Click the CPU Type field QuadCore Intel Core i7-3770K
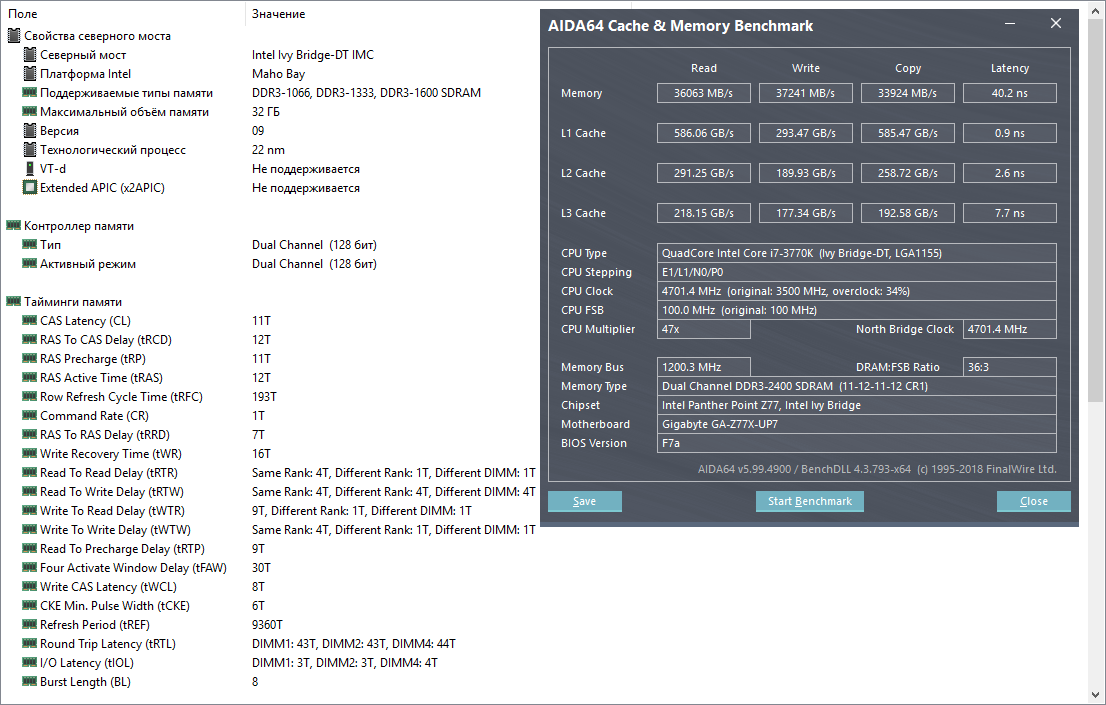This screenshot has height=705, width=1106. (857, 253)
